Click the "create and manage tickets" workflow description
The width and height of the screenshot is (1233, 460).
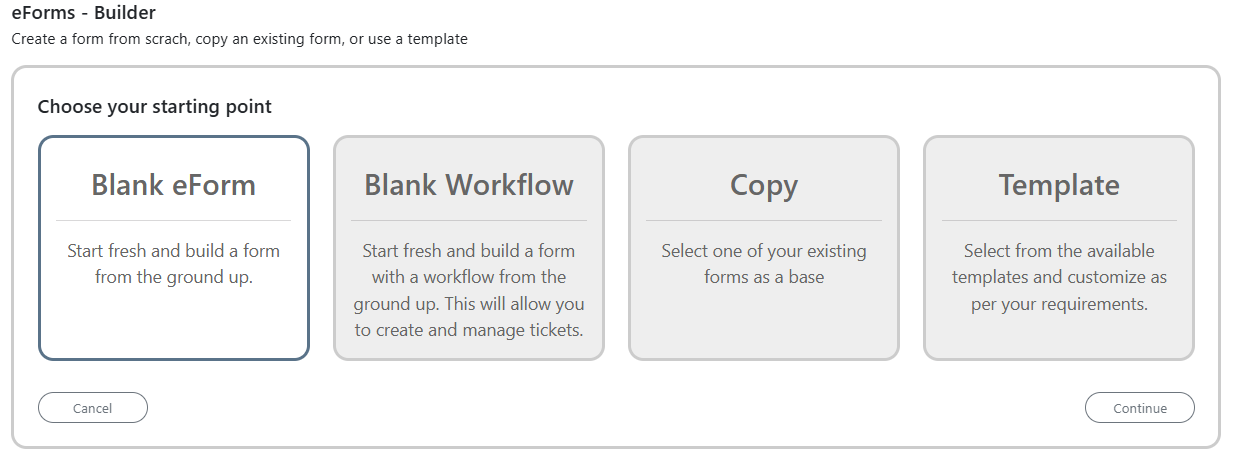469,290
